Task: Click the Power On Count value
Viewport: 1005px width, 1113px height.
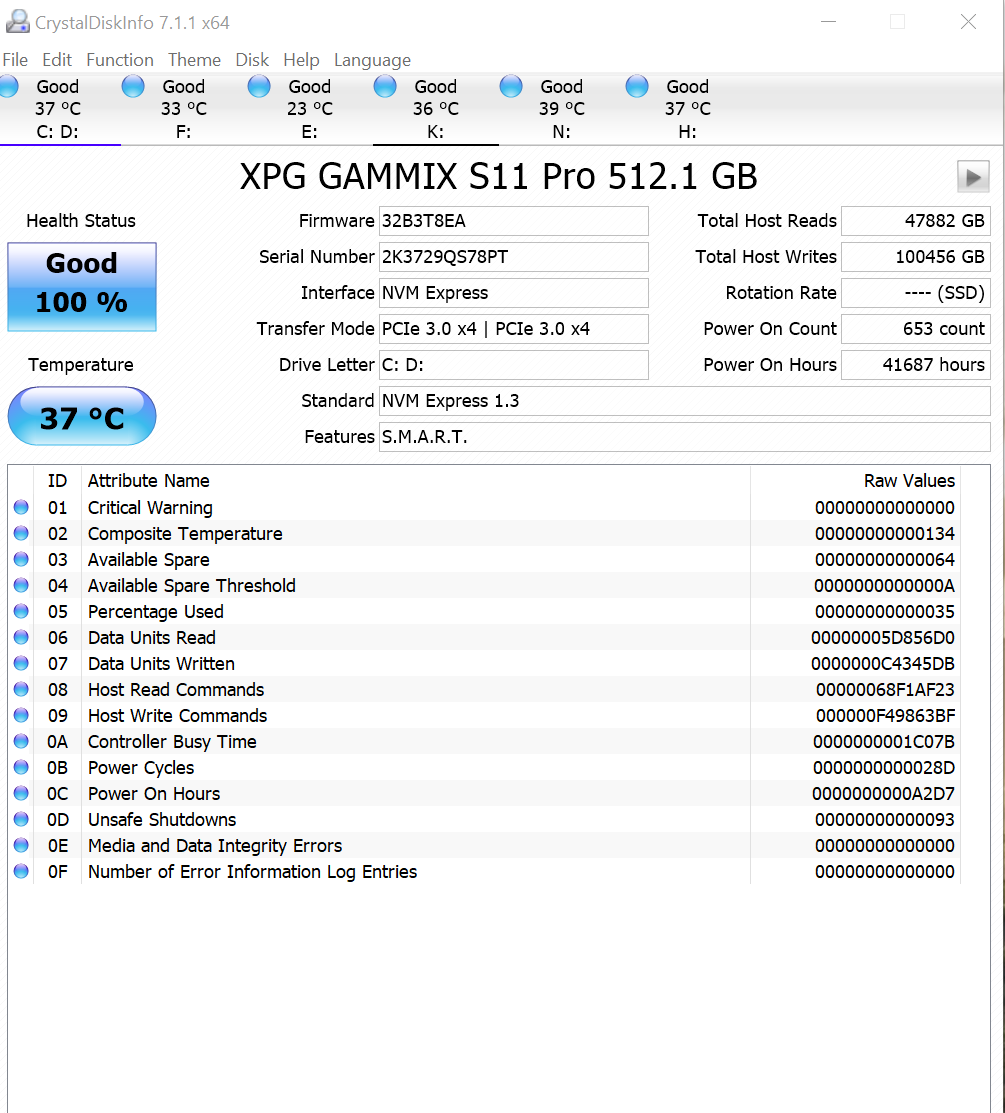Action: pos(916,329)
